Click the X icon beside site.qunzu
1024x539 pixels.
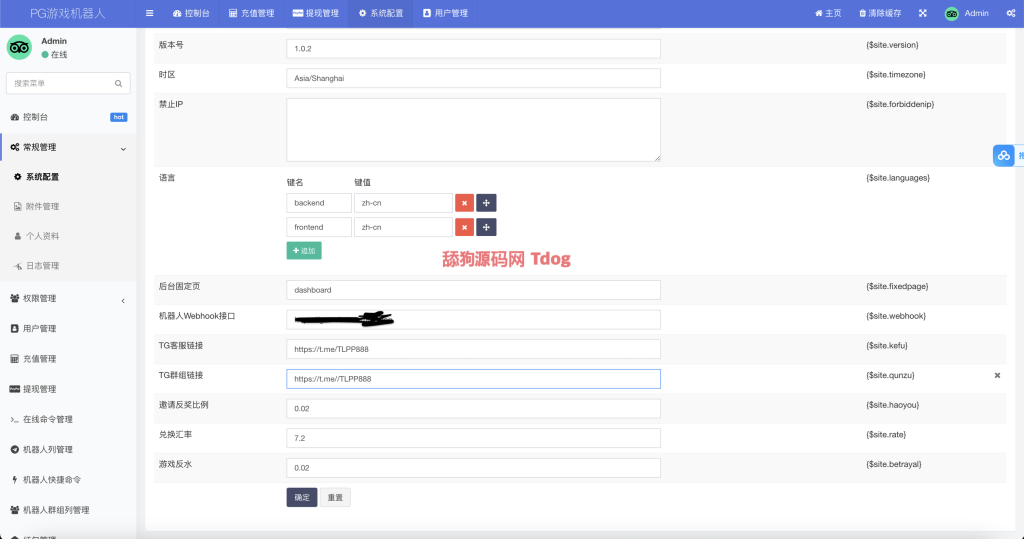(997, 375)
